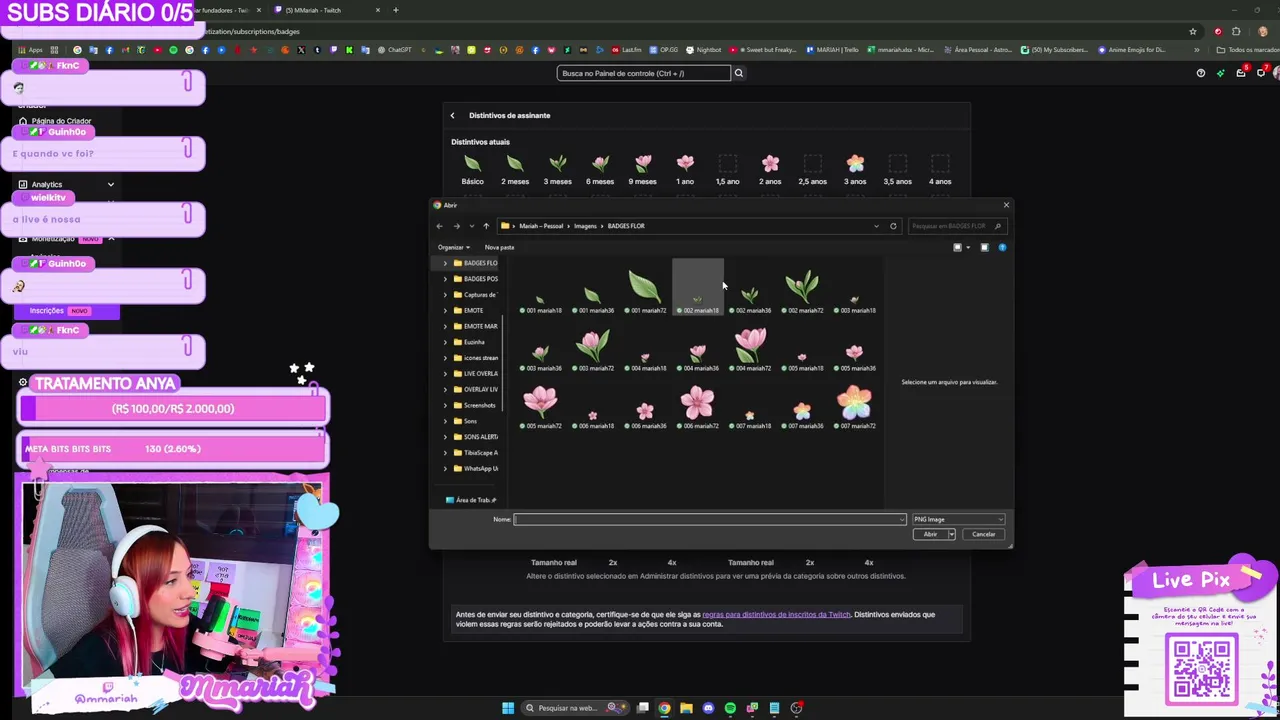The height and width of the screenshot is (720, 1280).
Task: Open Discord from the taskbar
Action: pyautogui.click(x=708, y=708)
